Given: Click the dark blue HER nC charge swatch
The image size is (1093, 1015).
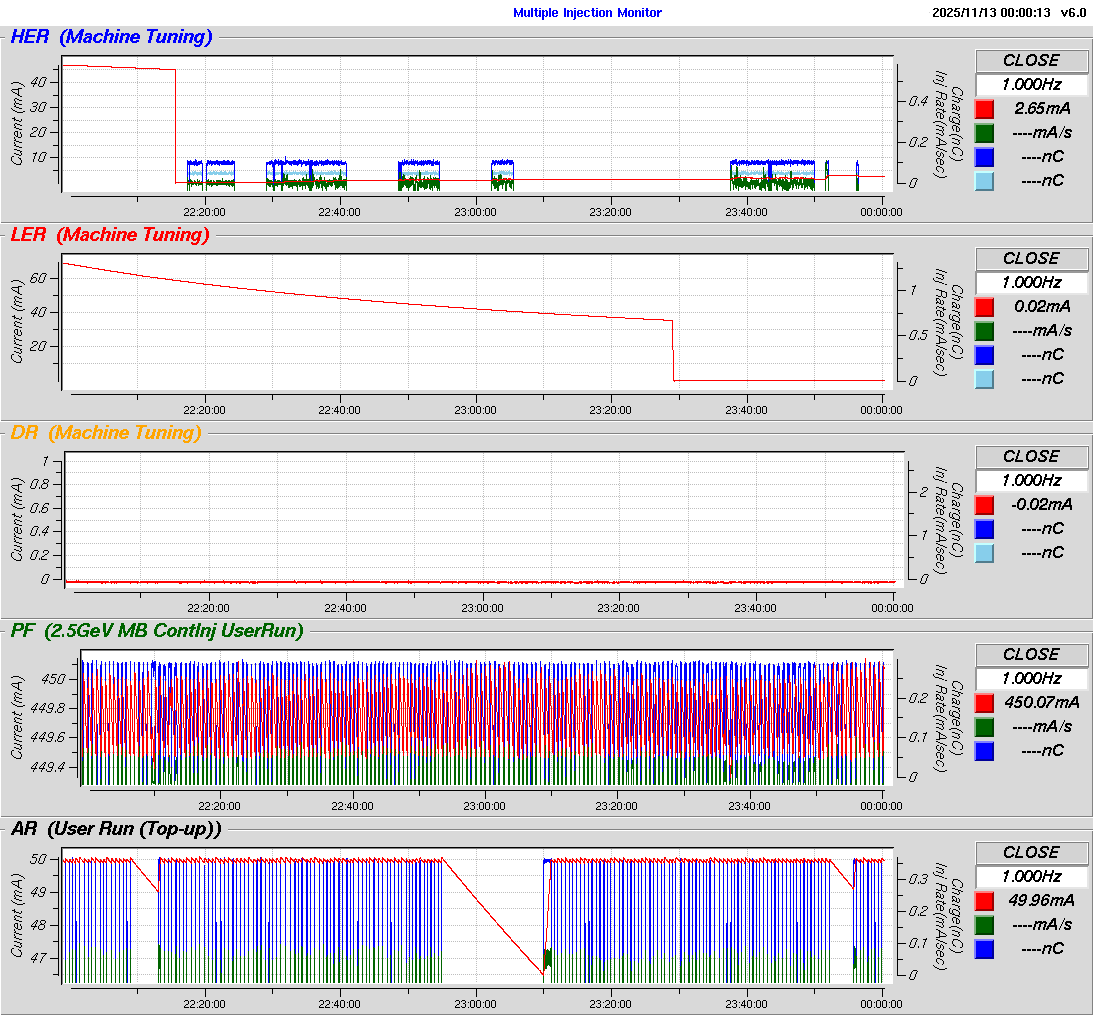Looking at the screenshot, I should [985, 157].
